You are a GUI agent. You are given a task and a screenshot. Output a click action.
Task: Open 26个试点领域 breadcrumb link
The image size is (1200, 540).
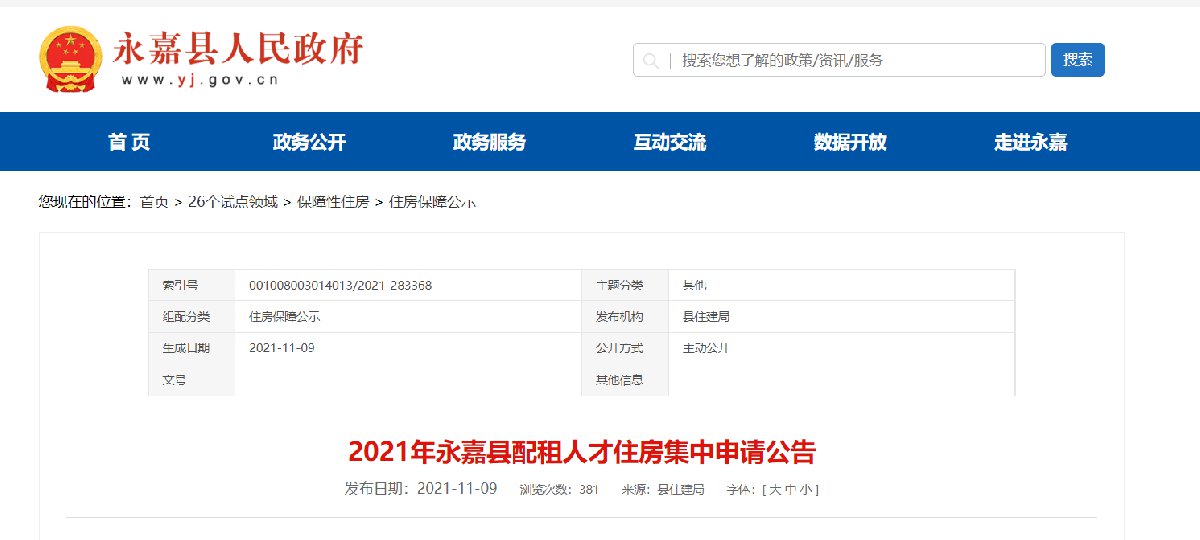coord(232,202)
